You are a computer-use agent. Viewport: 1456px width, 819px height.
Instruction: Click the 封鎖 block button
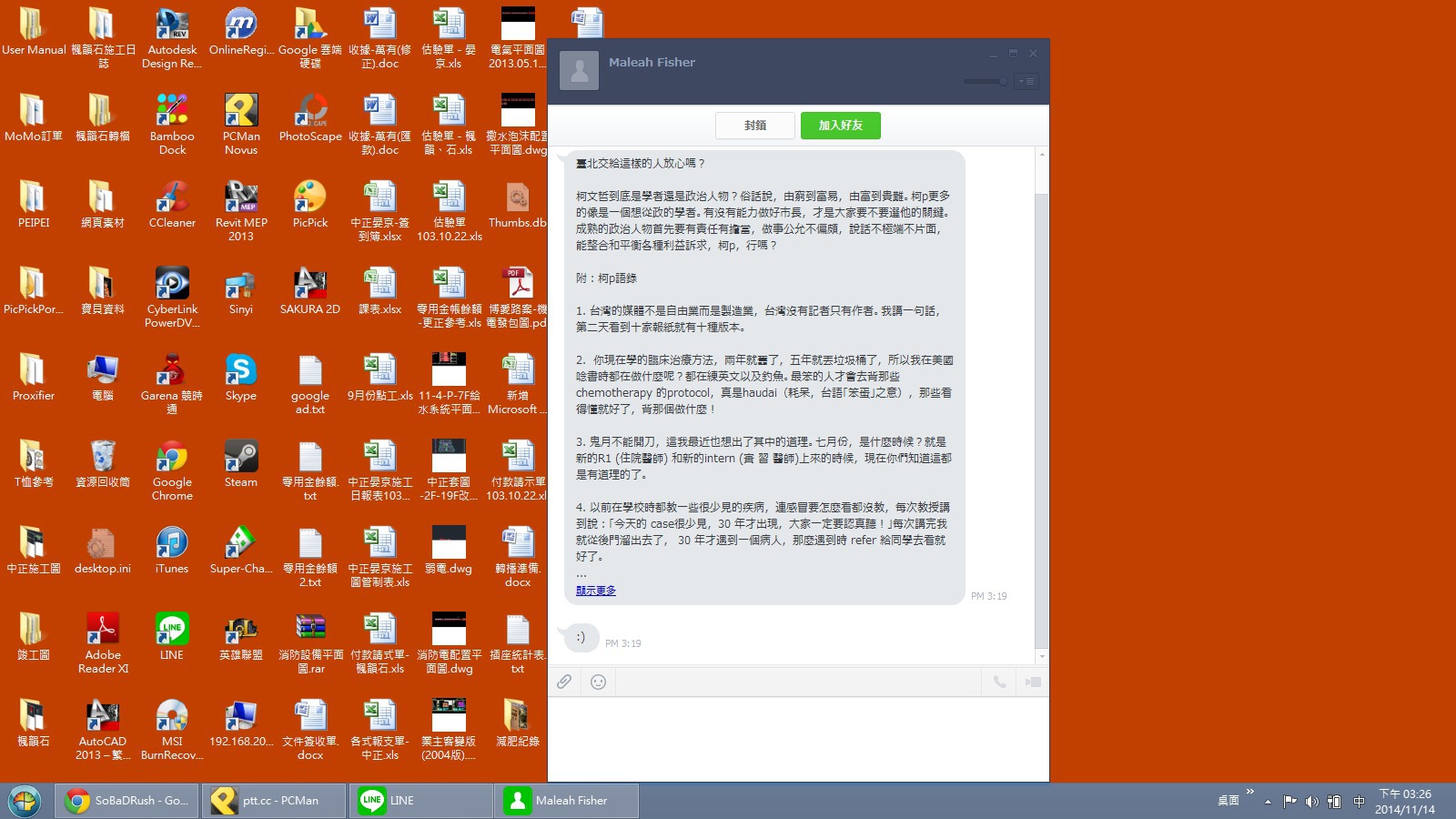click(755, 126)
